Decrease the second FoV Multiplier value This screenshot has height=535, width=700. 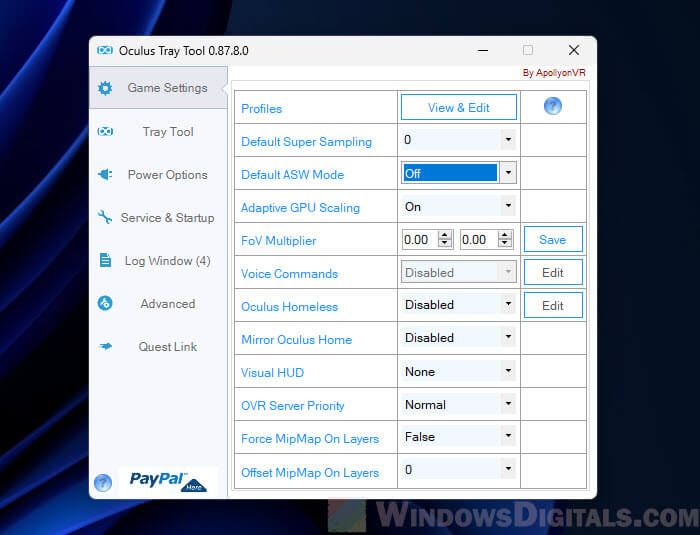click(x=504, y=244)
